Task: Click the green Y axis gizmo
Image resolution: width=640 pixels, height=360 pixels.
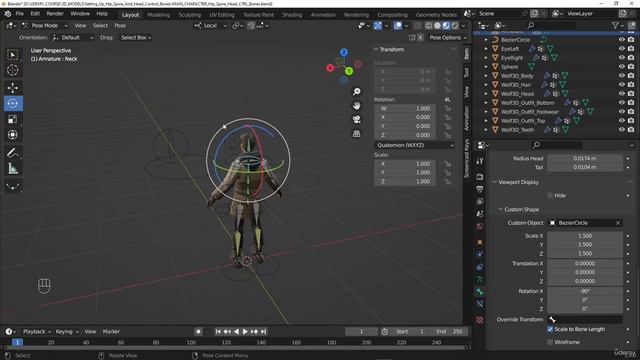Action: coord(349,71)
